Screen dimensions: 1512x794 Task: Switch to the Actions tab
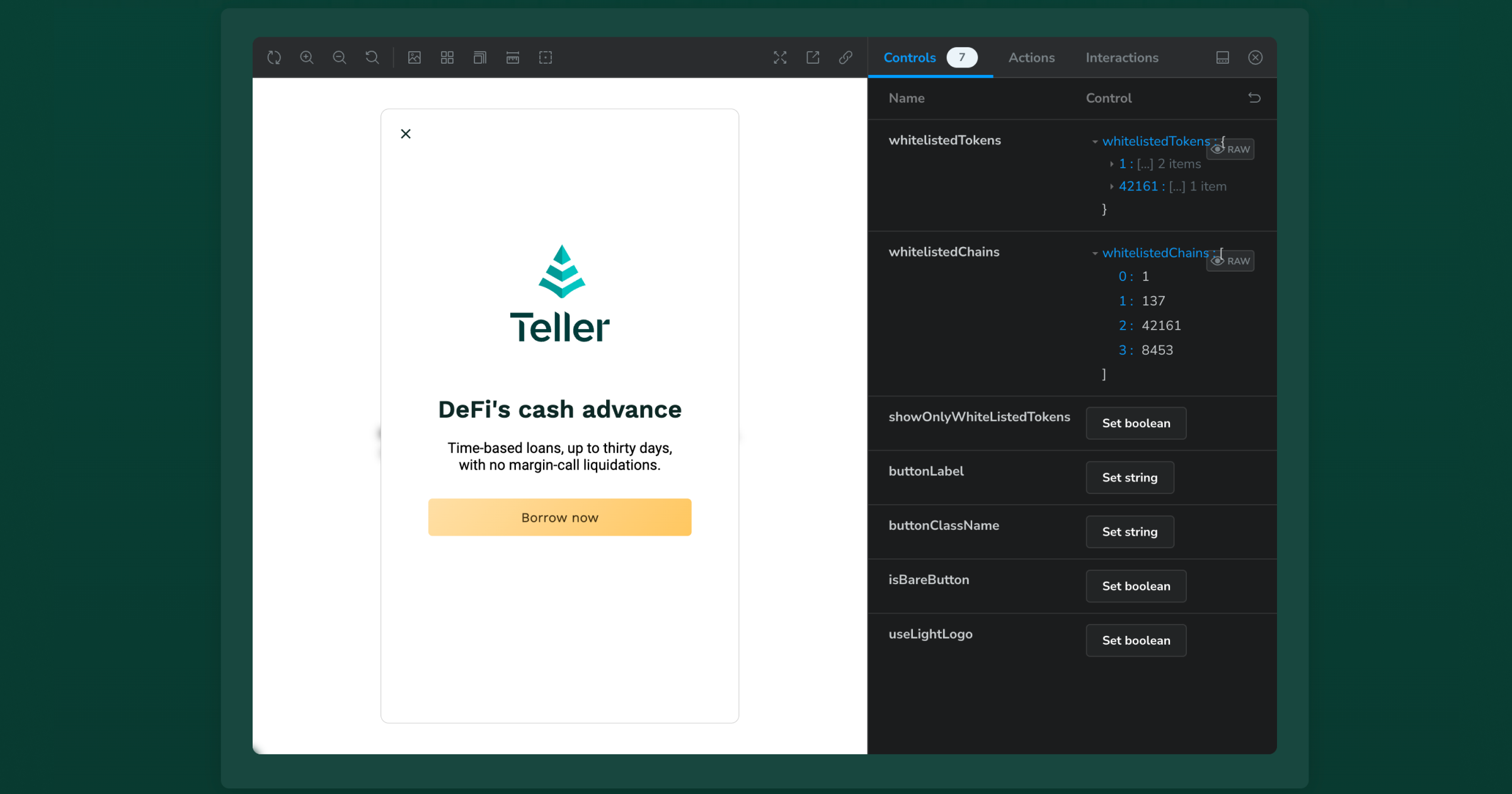[x=1031, y=57]
